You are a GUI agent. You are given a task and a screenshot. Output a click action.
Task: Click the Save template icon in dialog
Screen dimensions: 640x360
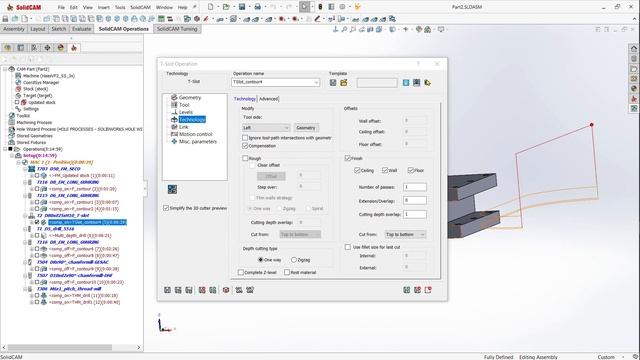click(333, 83)
